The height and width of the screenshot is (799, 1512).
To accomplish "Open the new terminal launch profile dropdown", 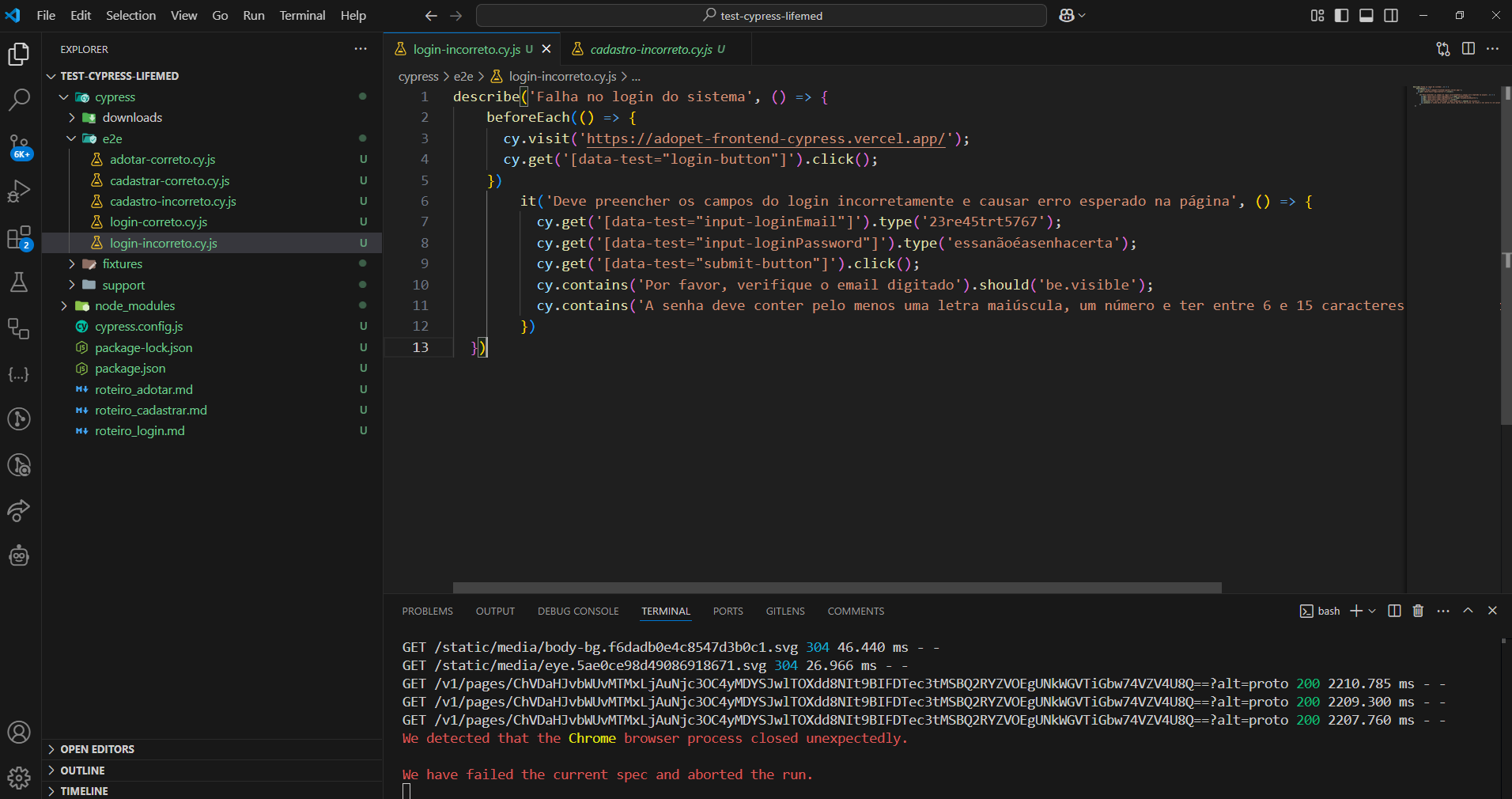I will click(x=1372, y=611).
